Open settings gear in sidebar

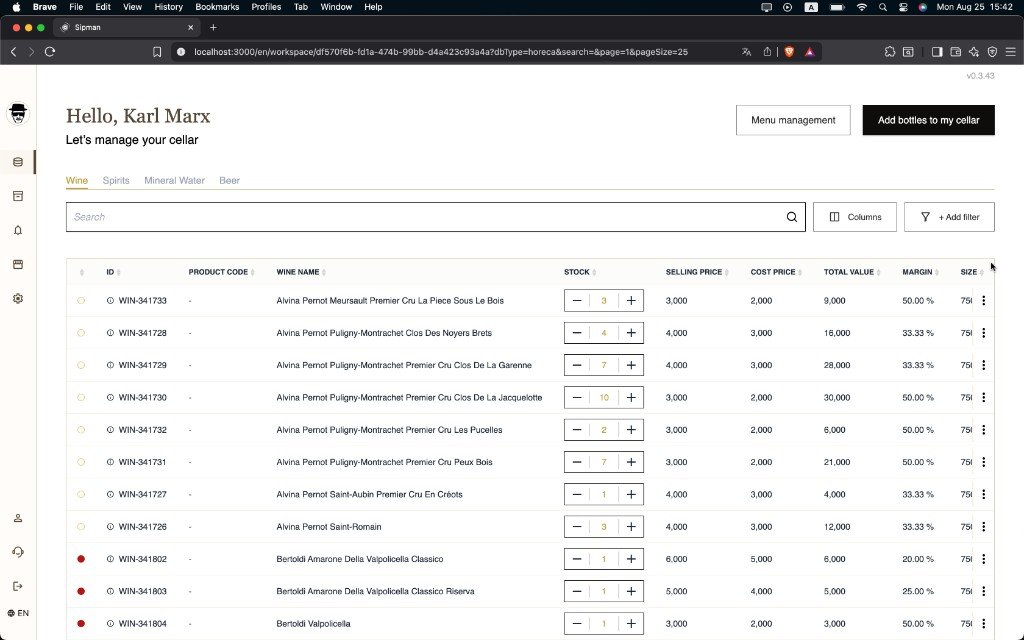pos(18,298)
